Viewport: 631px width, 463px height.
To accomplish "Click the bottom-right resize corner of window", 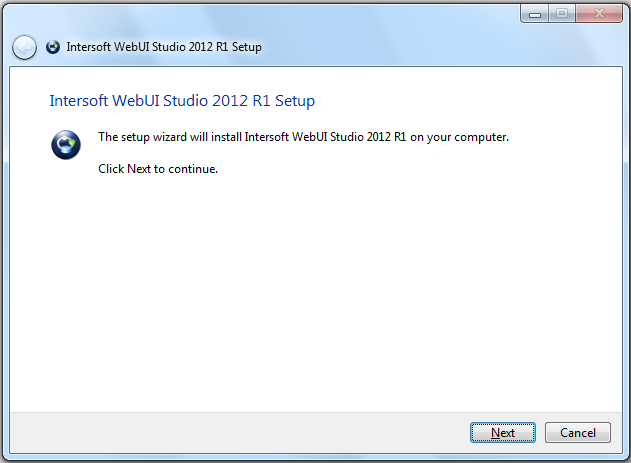I will click(626, 458).
